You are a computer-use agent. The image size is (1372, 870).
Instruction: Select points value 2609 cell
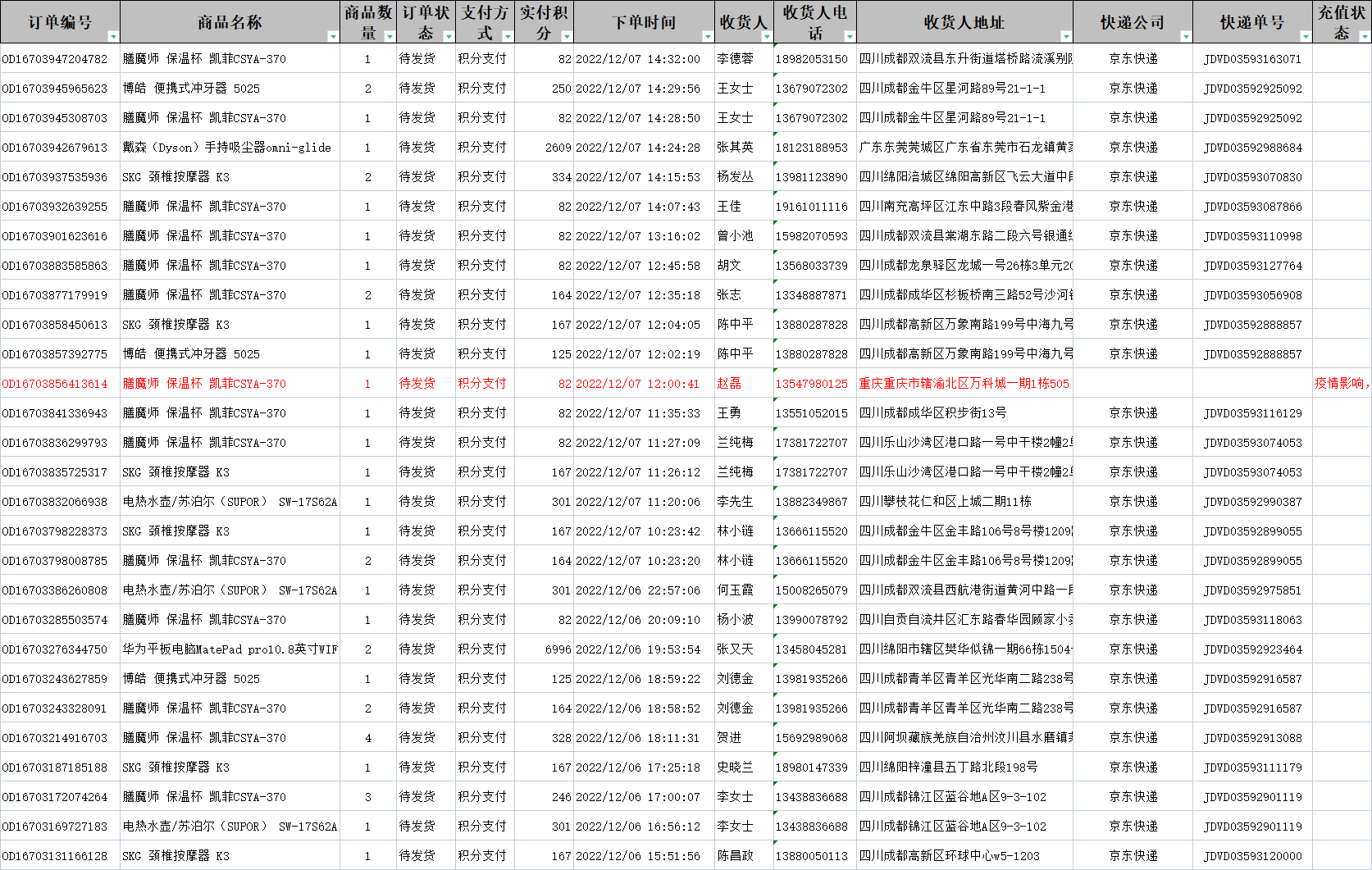(x=545, y=148)
